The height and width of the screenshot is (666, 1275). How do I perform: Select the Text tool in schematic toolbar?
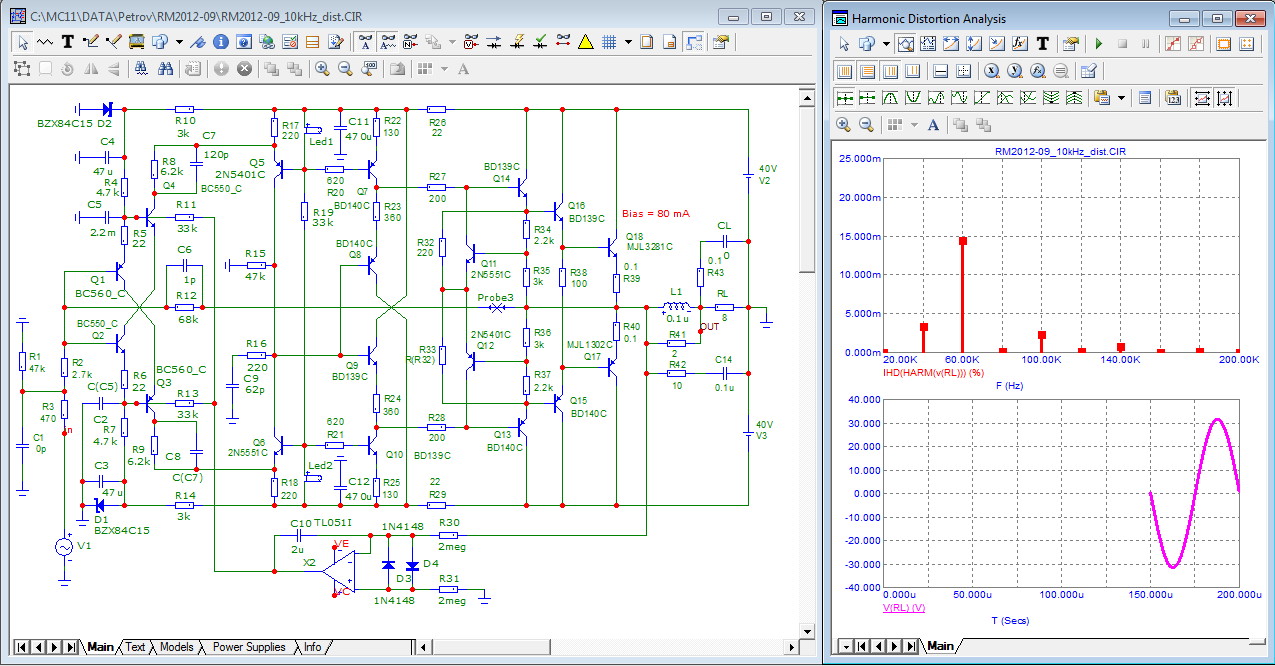click(x=68, y=42)
